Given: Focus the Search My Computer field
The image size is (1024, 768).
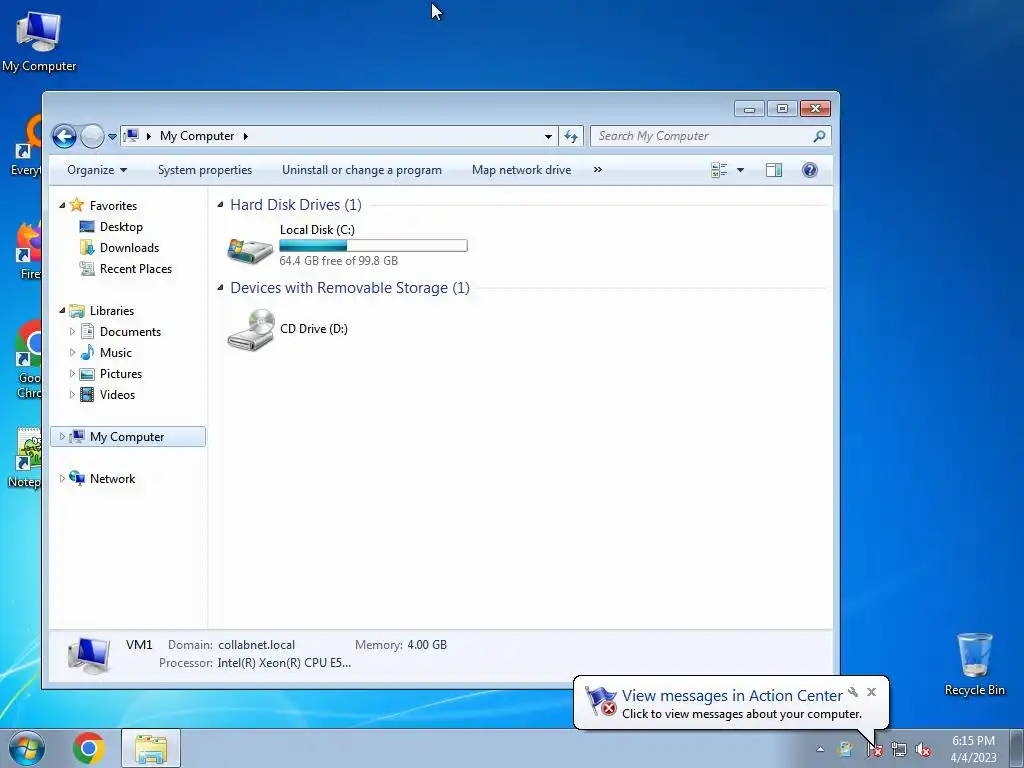Looking at the screenshot, I should click(710, 136).
